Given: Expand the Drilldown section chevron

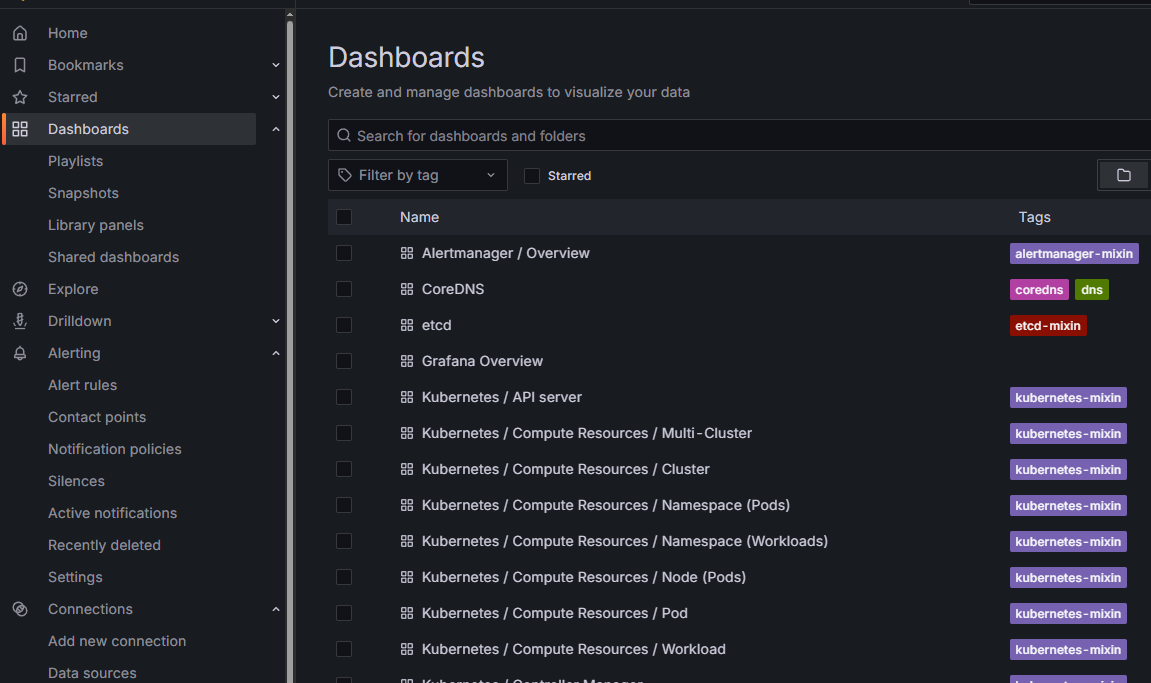Looking at the screenshot, I should 276,321.
